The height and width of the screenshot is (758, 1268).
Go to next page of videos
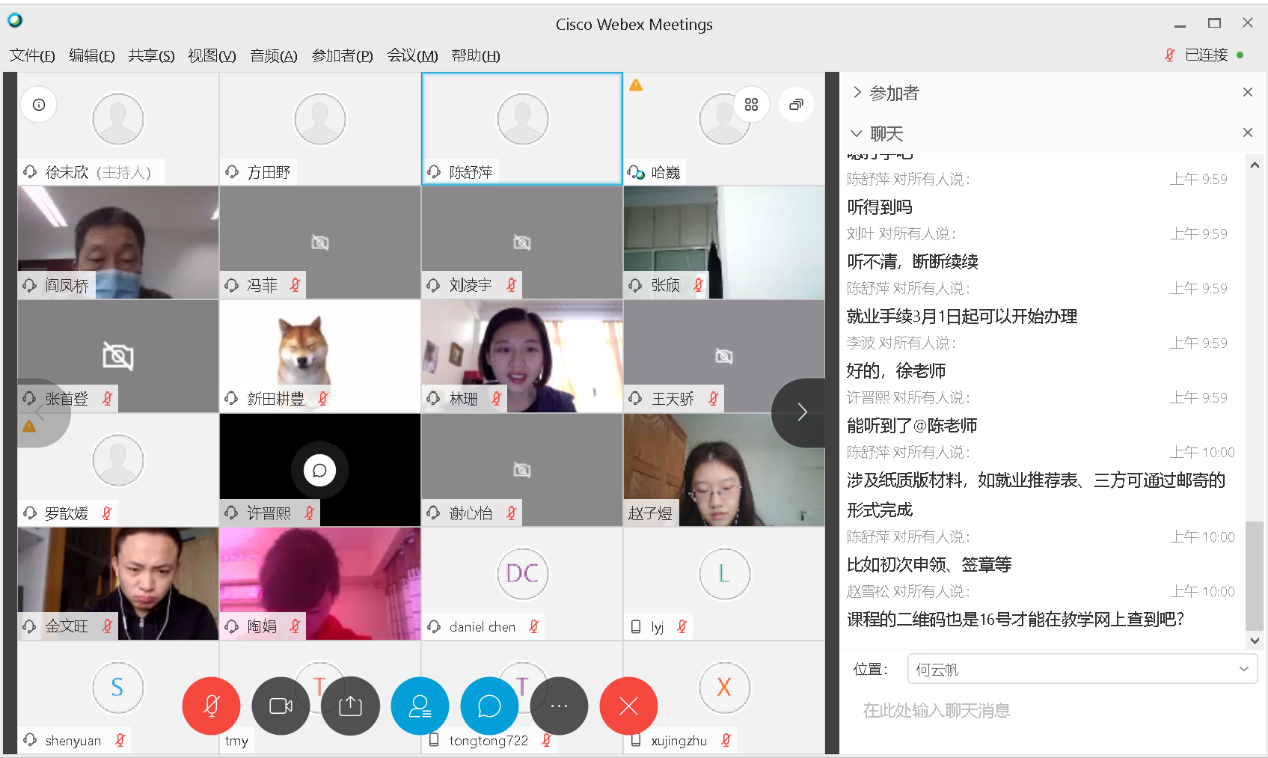(801, 412)
